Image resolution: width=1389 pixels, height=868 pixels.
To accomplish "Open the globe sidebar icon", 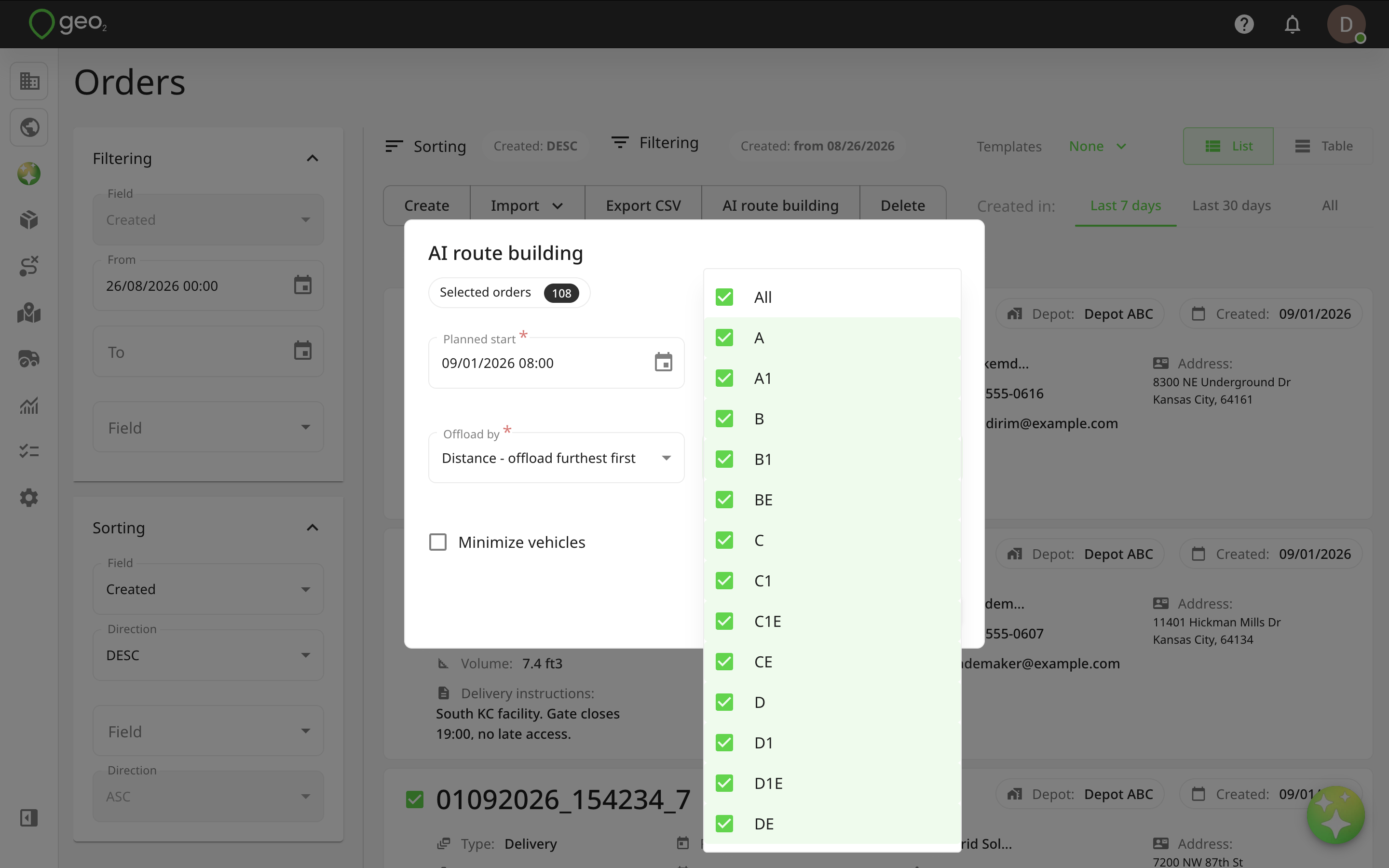I will pos(29,127).
